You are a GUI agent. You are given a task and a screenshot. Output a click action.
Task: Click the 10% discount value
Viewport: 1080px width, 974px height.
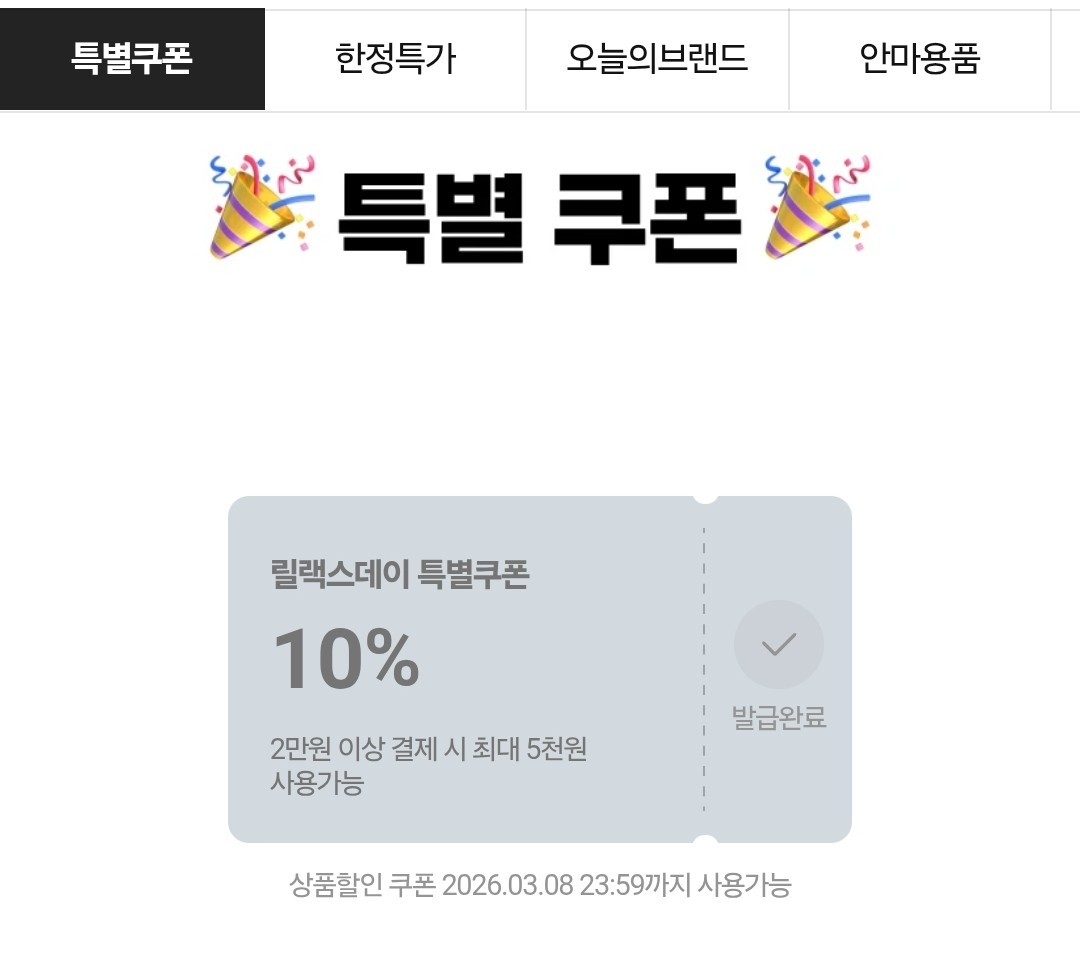coord(346,659)
